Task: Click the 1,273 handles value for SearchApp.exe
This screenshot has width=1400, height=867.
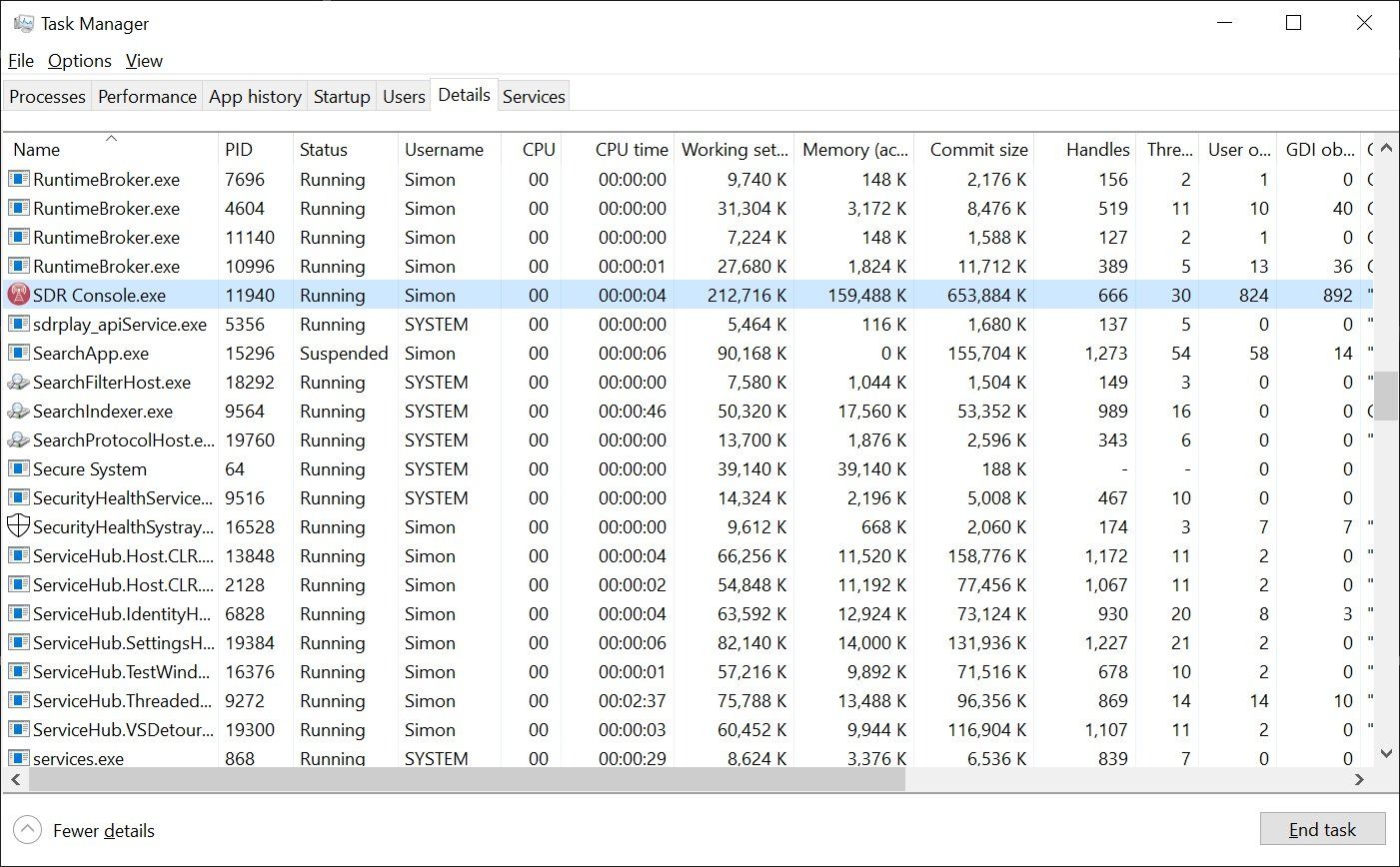Action: click(1106, 354)
